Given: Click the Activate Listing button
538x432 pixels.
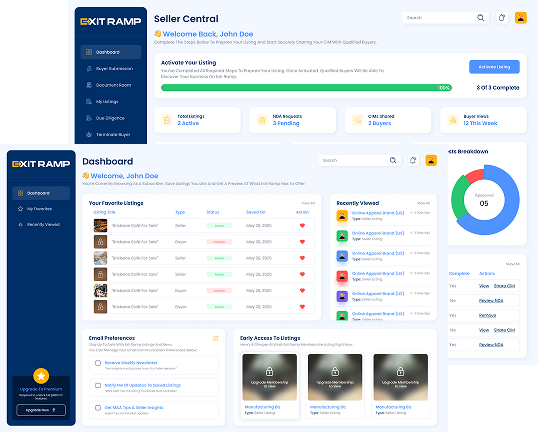Looking at the screenshot, I should pyautogui.click(x=494, y=67).
